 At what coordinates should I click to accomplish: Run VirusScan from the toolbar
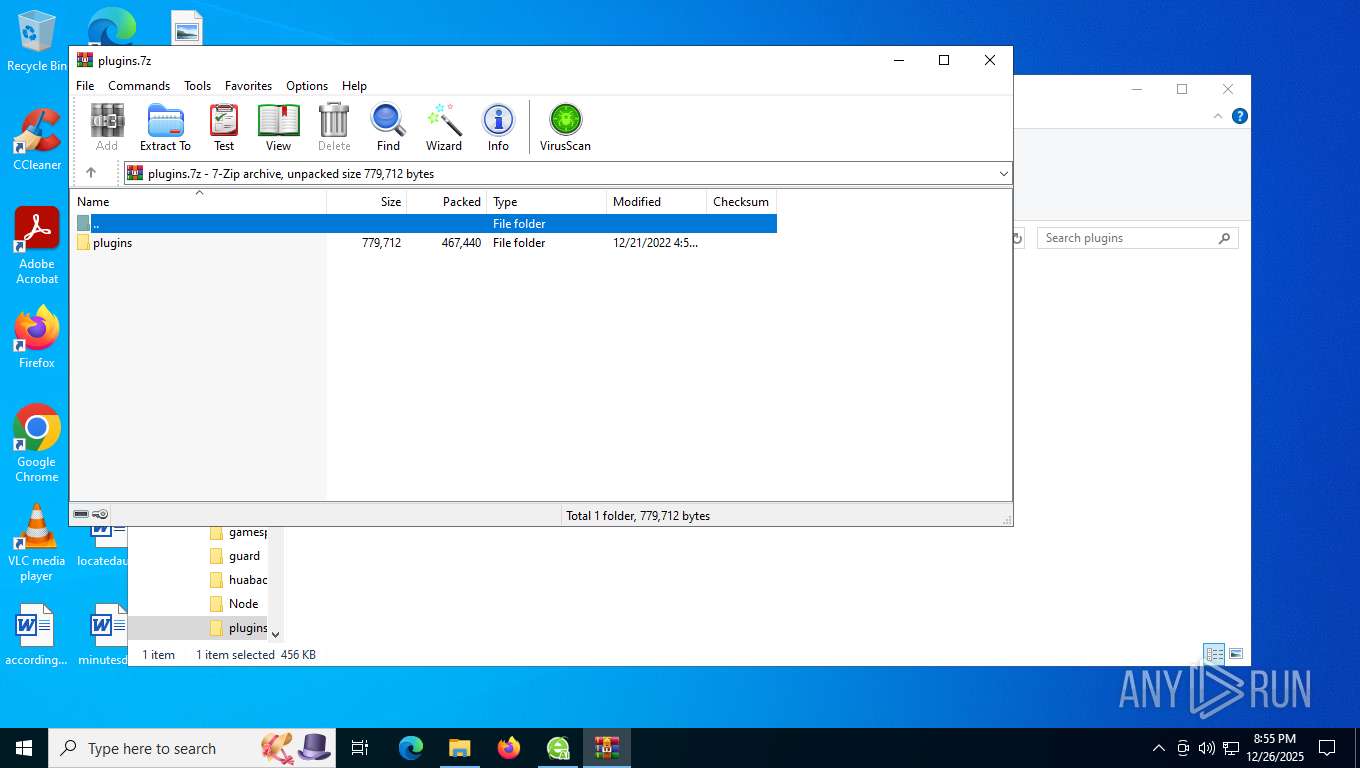(565, 127)
